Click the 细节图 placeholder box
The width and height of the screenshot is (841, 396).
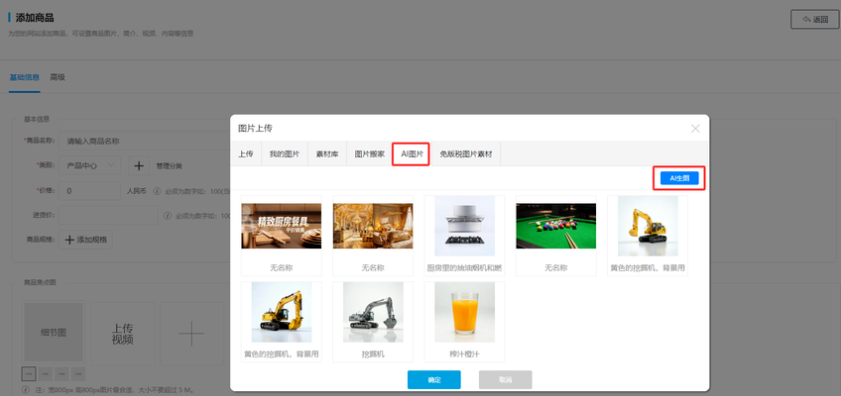tap(53, 333)
